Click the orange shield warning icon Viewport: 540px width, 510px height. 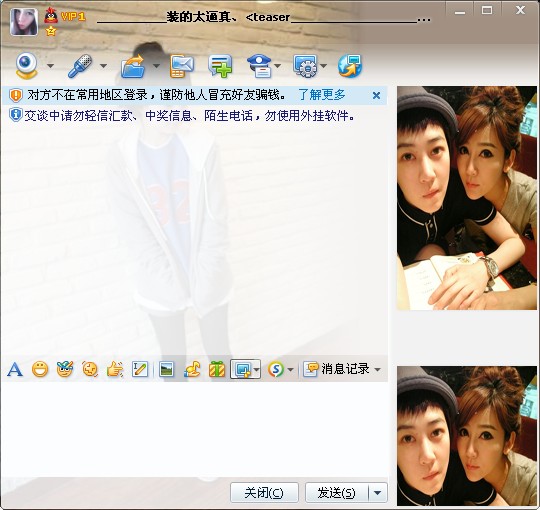coord(16,95)
